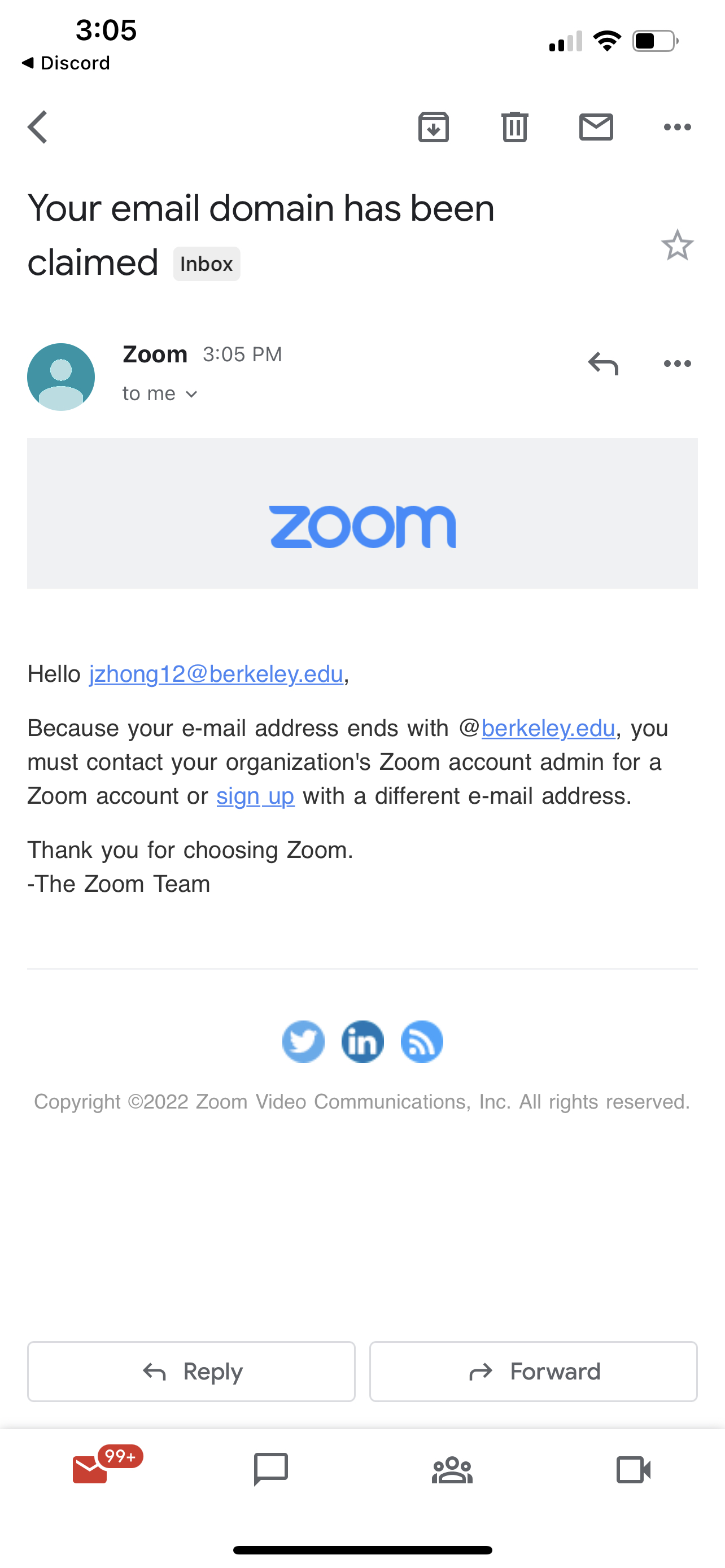Open Zoom's LinkedIn icon
Screen dimensions: 725x1568
coord(362,1041)
